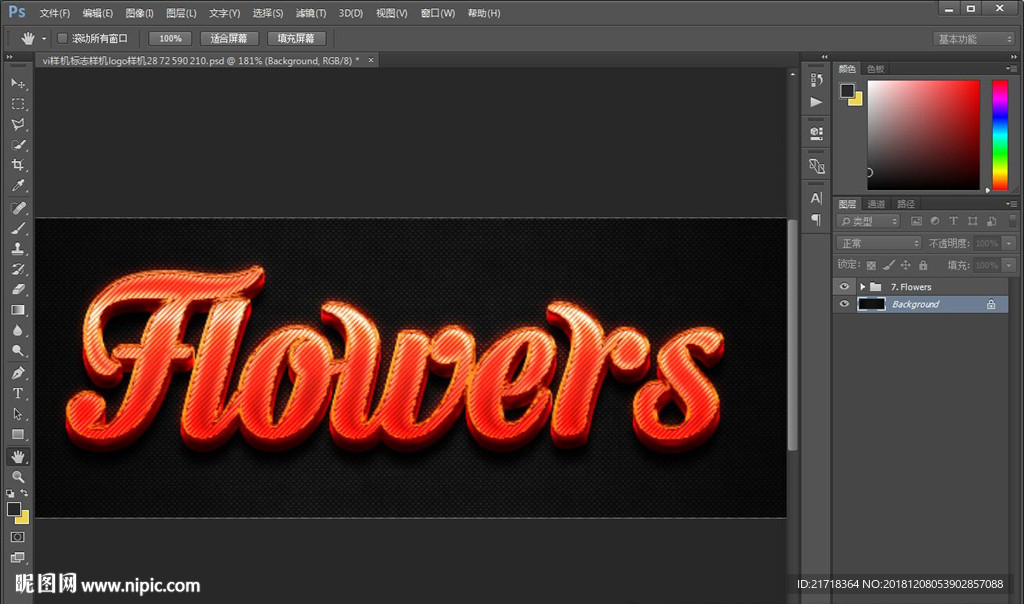The height and width of the screenshot is (604, 1024).
Task: Open the 正常 blend mode dropdown
Action: 879,243
